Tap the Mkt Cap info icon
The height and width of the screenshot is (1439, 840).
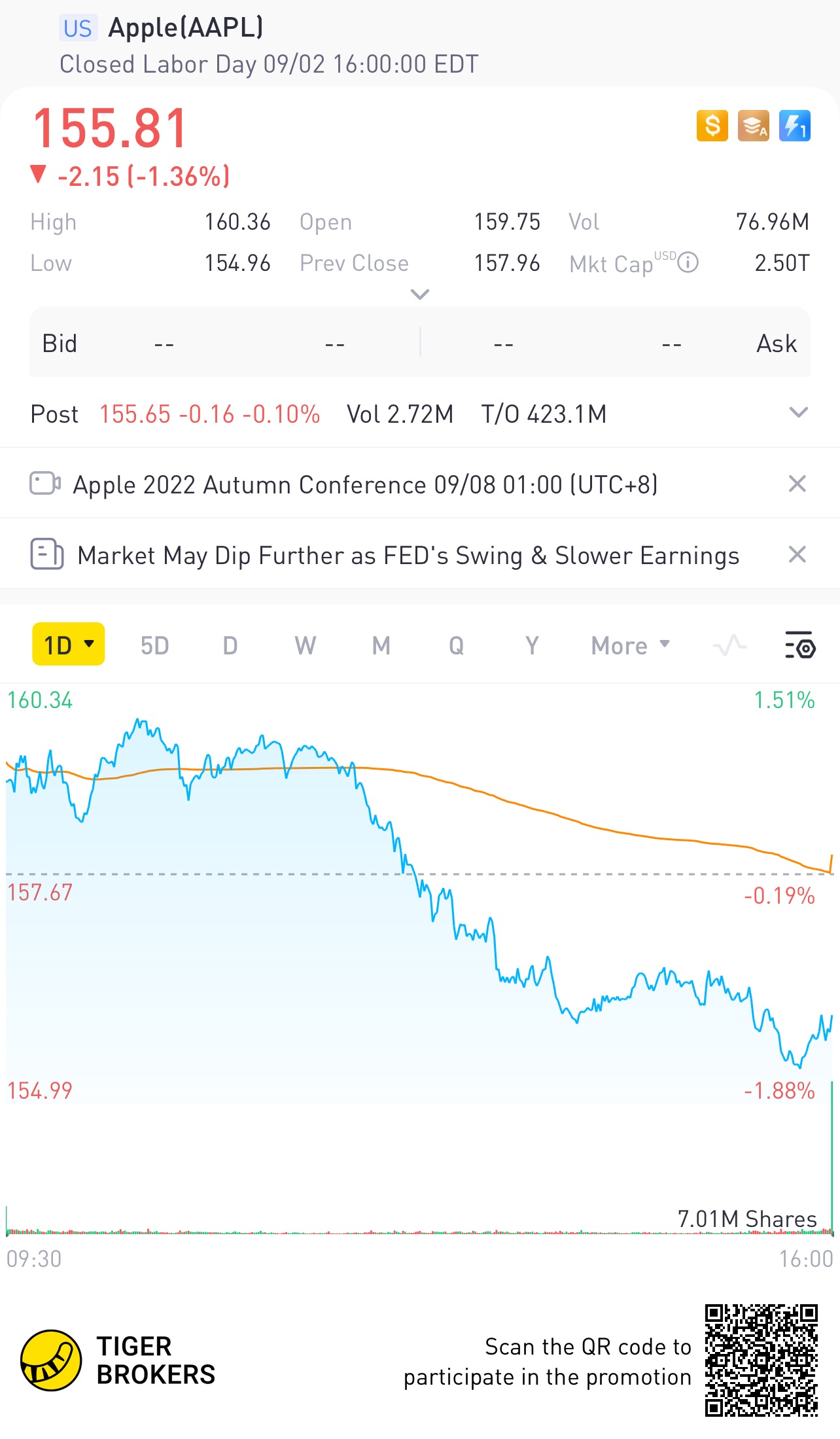(x=688, y=263)
